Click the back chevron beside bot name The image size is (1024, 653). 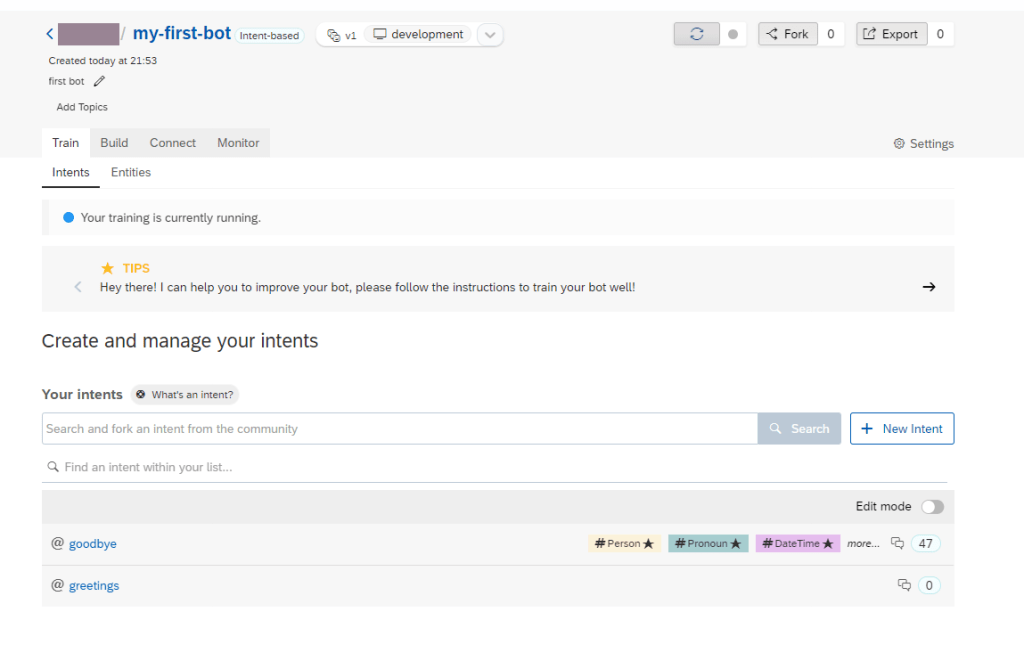coord(49,34)
